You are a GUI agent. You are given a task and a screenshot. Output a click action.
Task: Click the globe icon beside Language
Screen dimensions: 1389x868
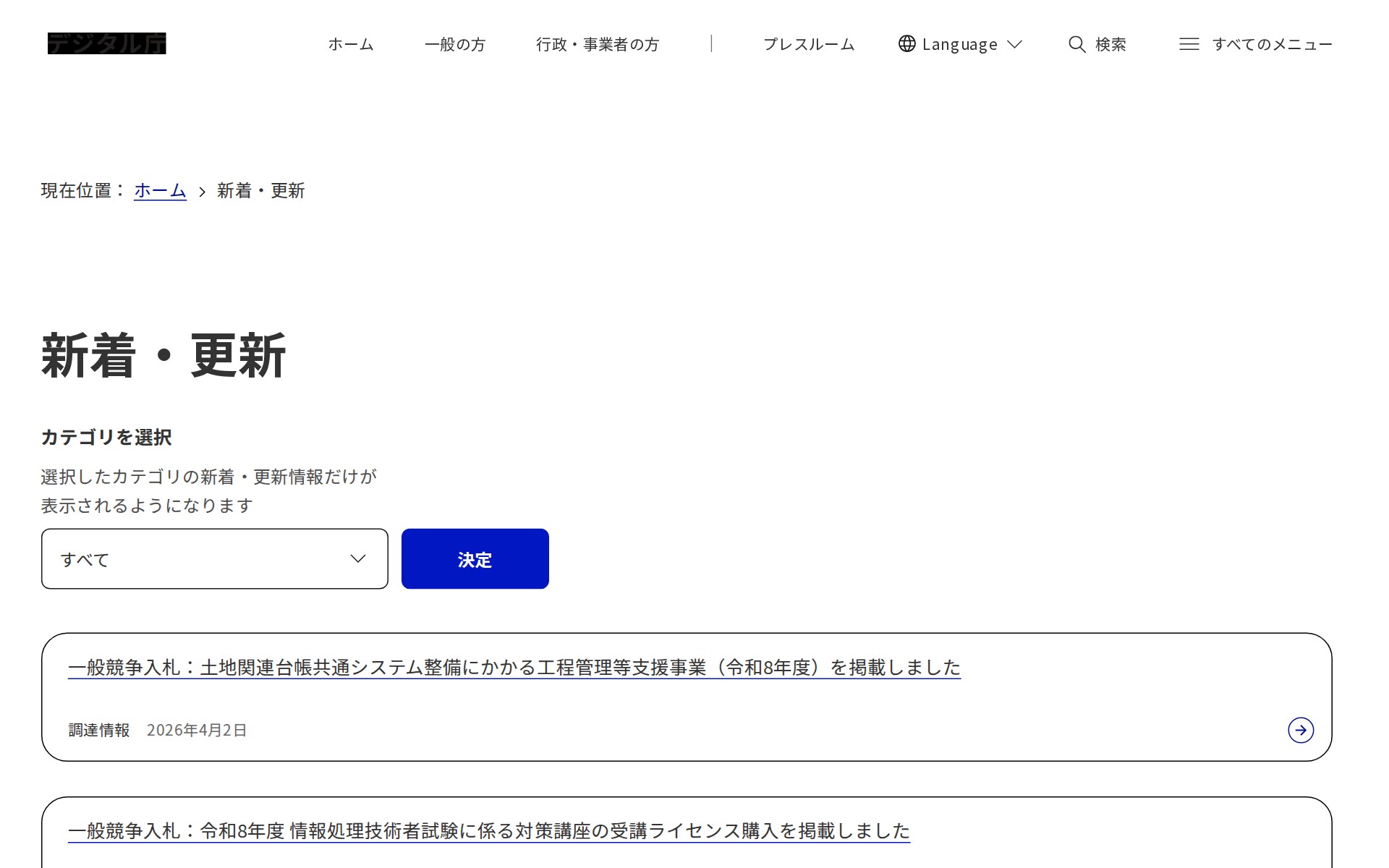pos(906,43)
